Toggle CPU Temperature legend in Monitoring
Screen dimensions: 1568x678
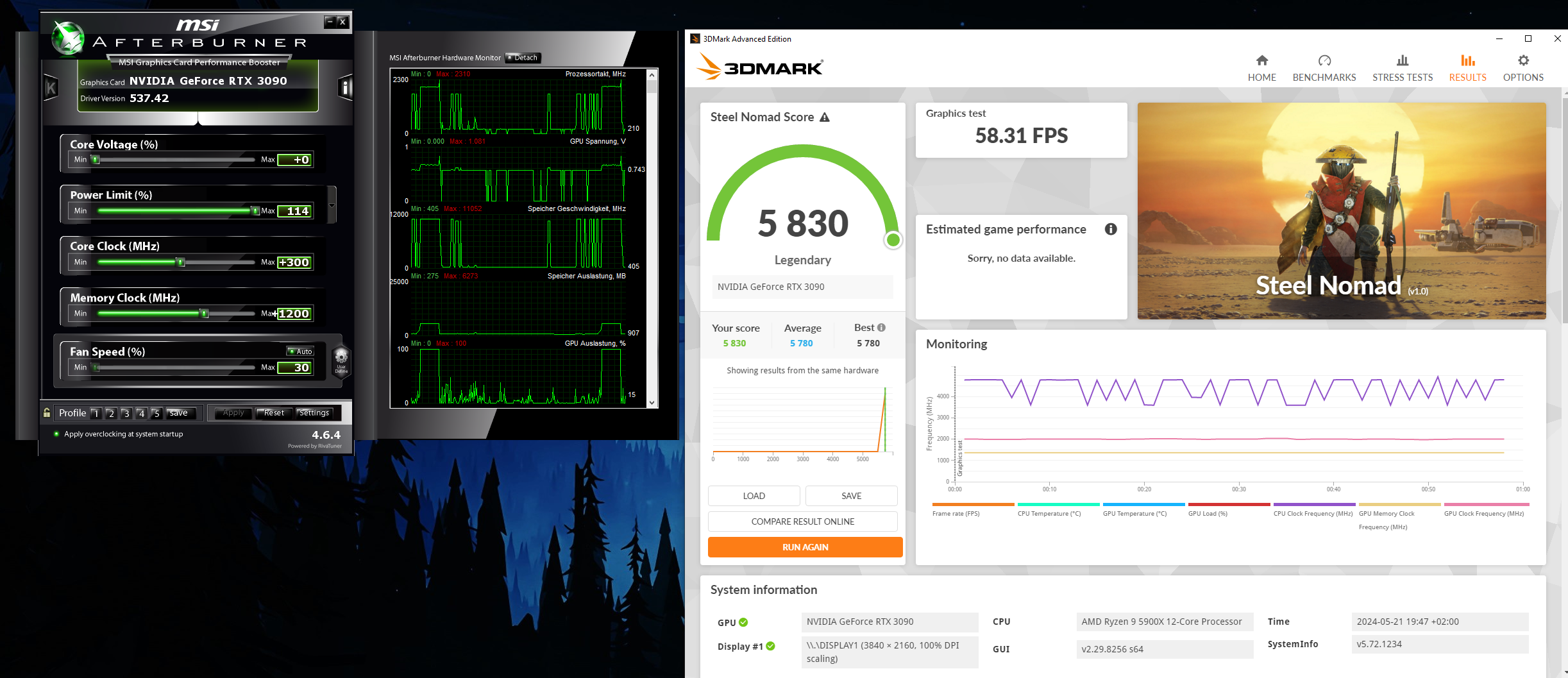pos(1058,510)
